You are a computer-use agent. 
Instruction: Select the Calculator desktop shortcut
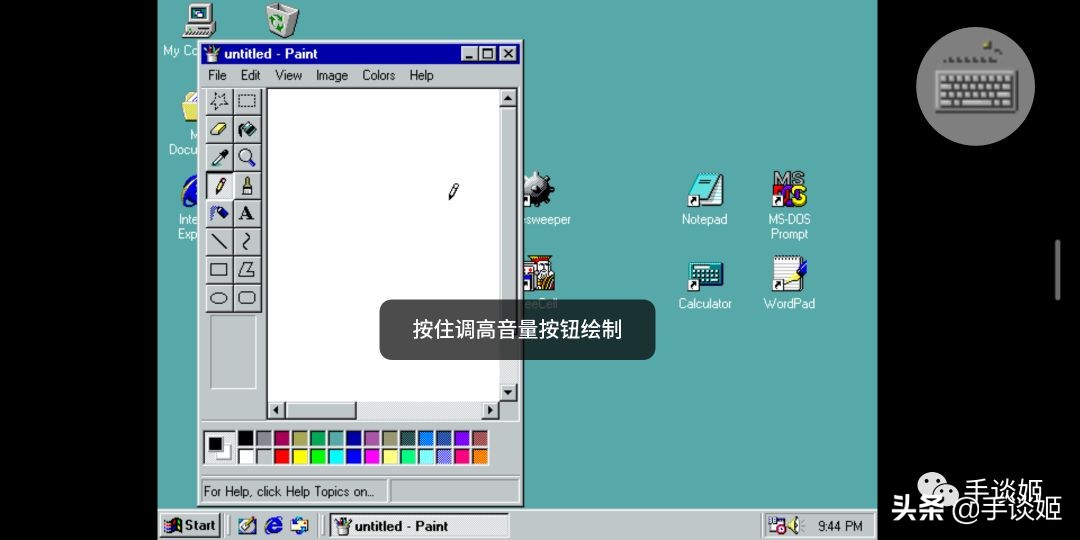click(x=705, y=285)
